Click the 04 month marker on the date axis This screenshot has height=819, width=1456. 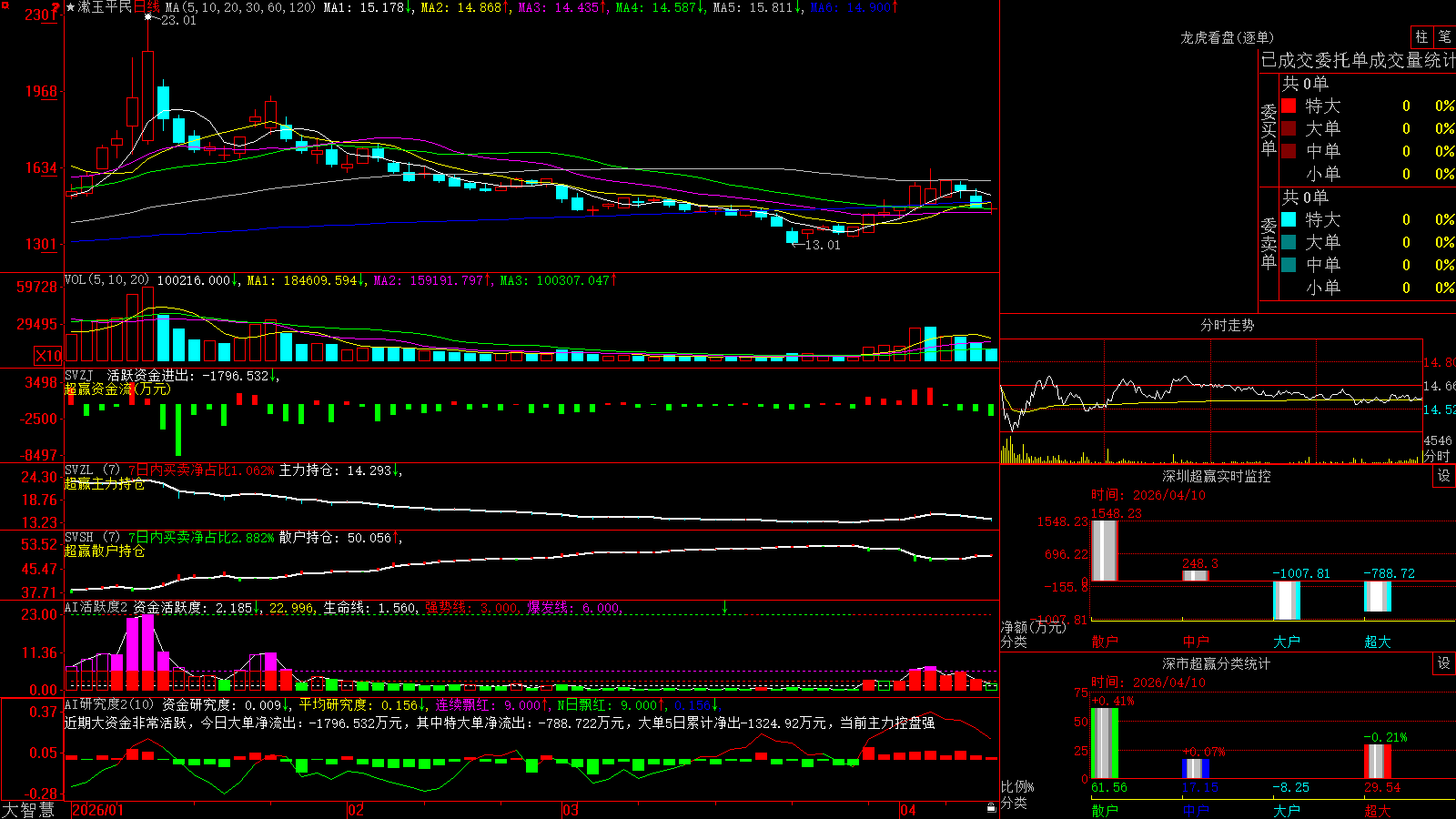tap(908, 810)
